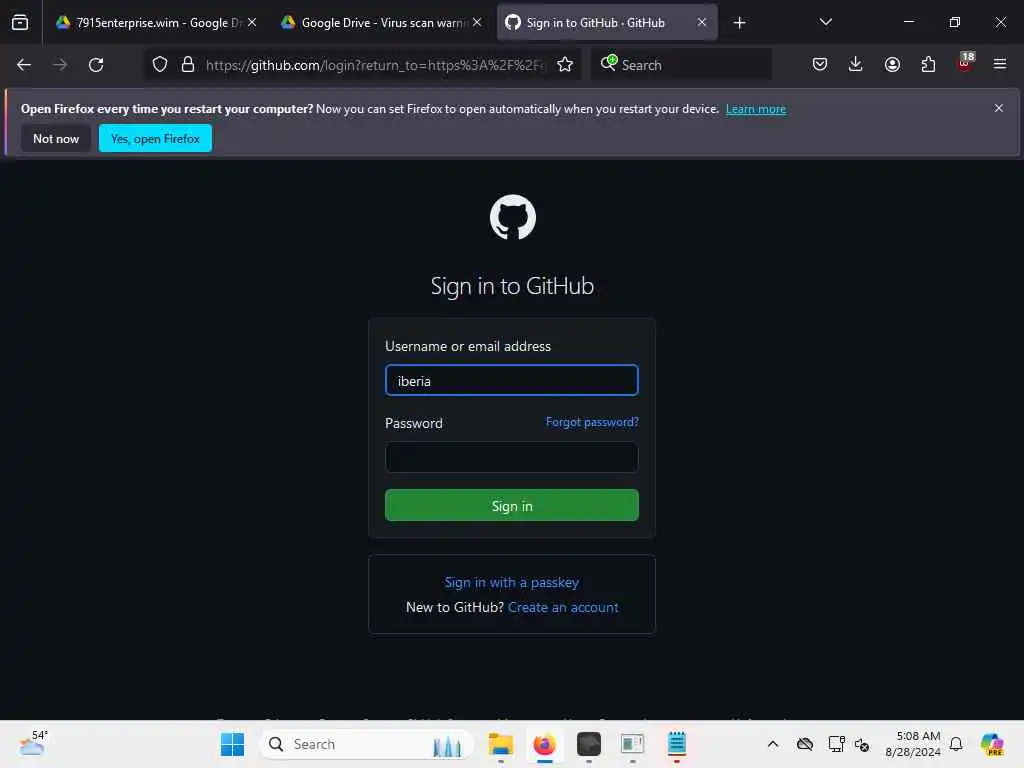1024x768 pixels.
Task: Open the blue-framed window app in taskbar
Action: 632,744
